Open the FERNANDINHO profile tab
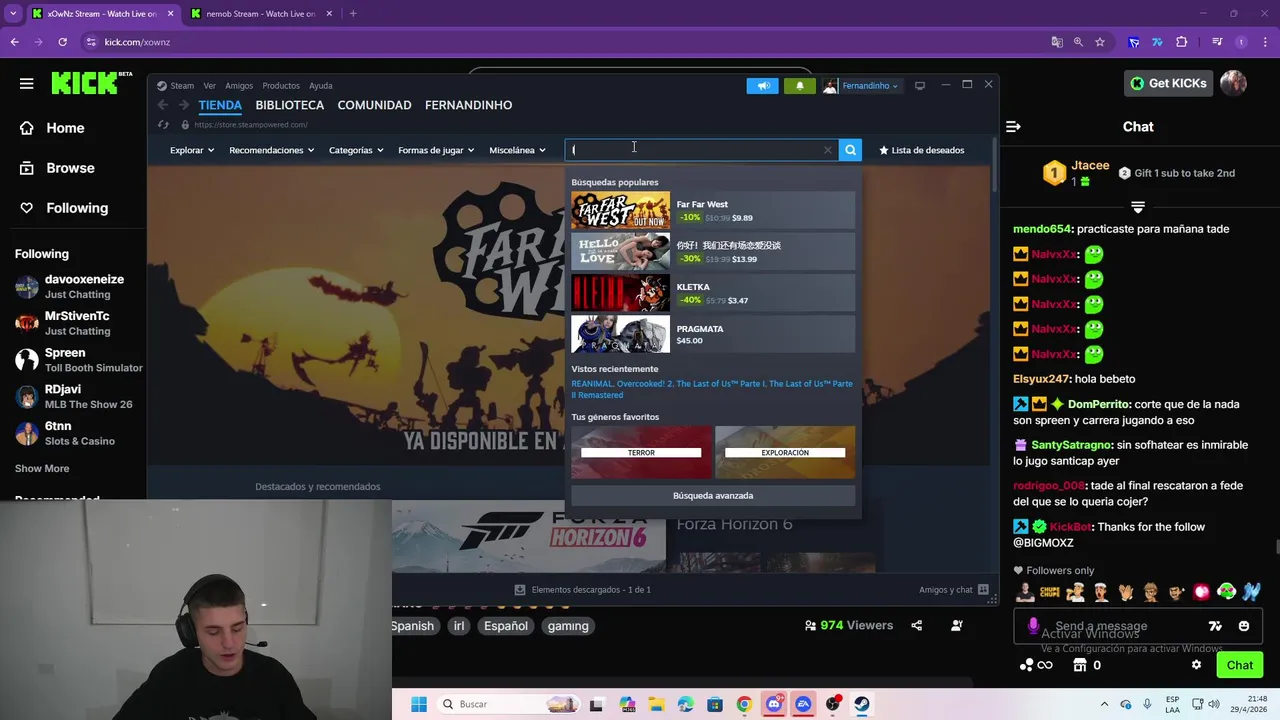Screen dimensions: 1280x720 coord(468,105)
